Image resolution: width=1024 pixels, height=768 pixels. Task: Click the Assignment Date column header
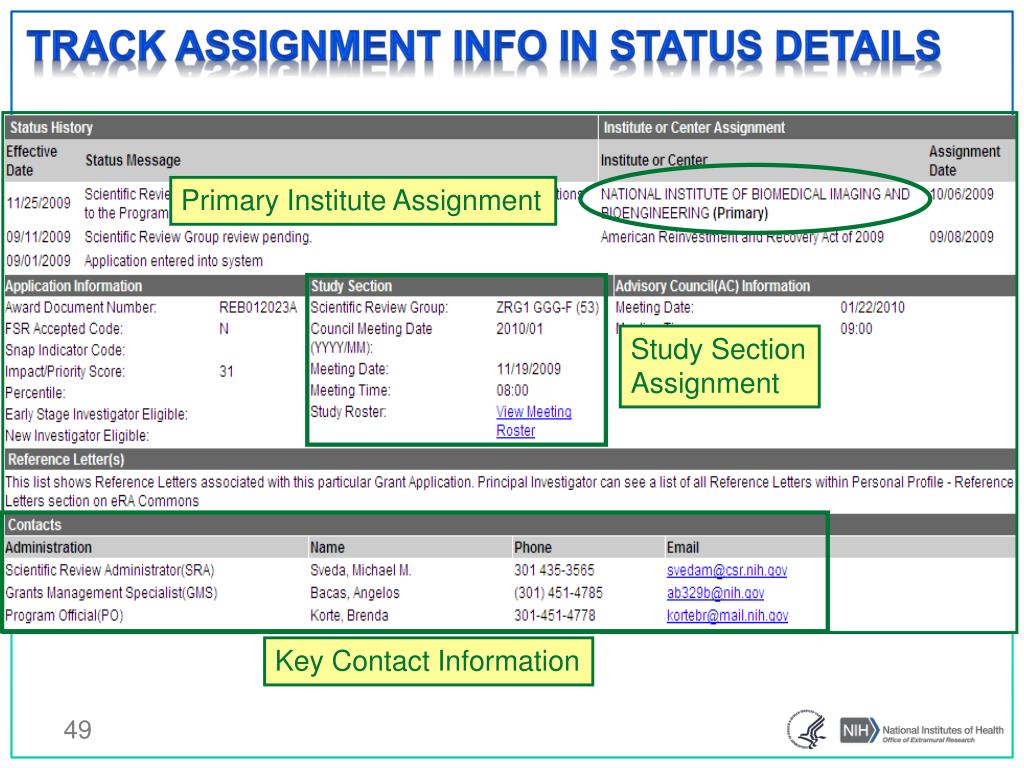(964, 161)
